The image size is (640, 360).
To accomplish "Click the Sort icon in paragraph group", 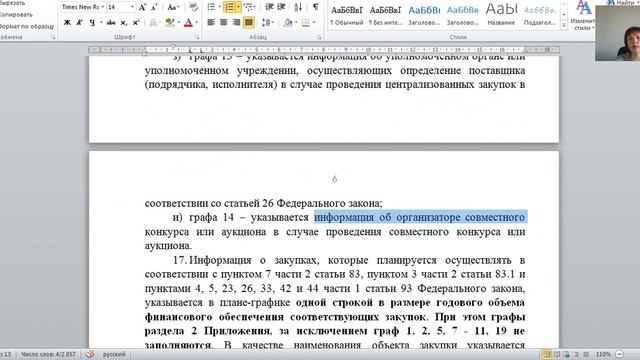I will pos(298,7).
